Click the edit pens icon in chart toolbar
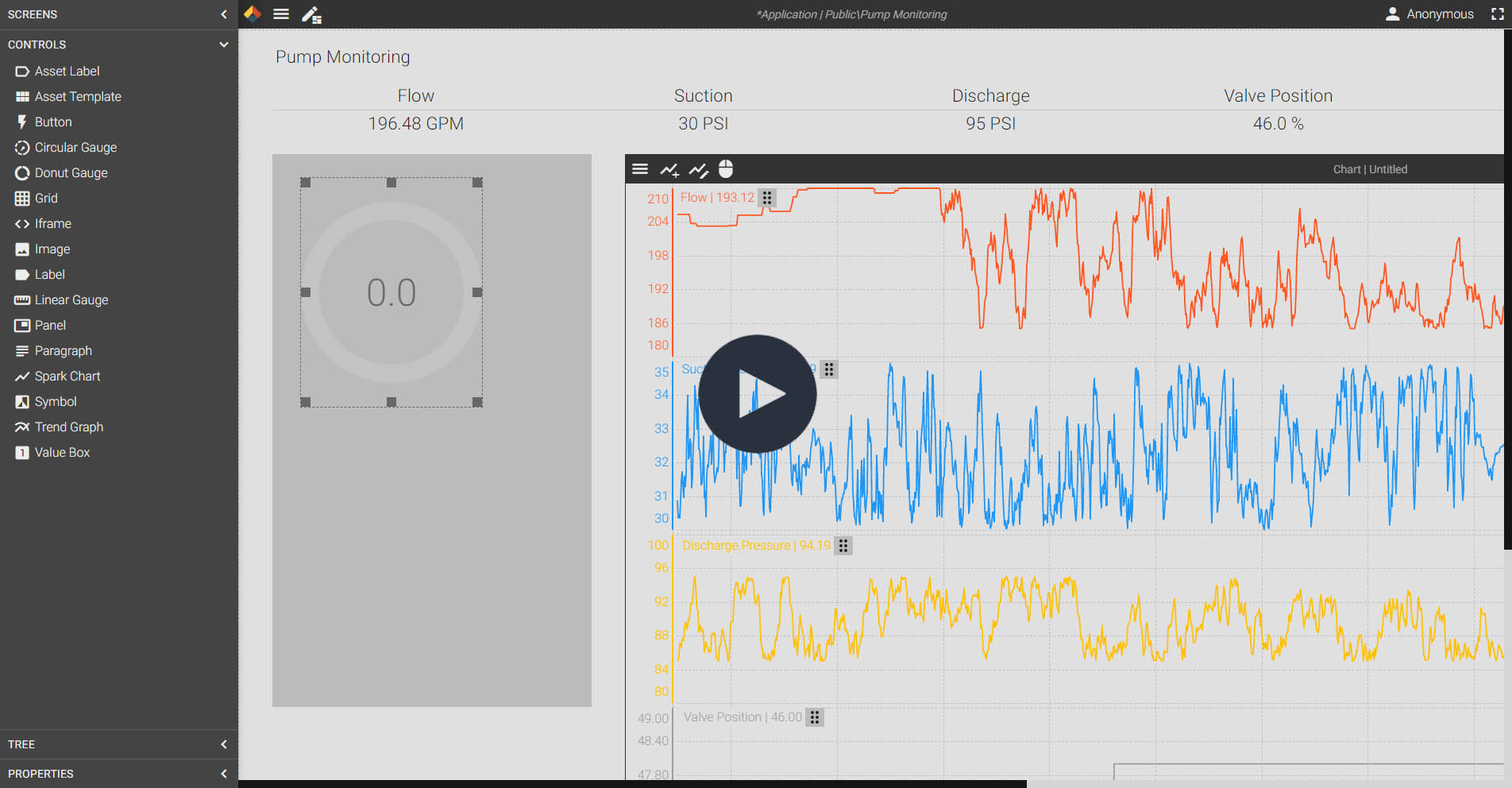 pos(698,169)
